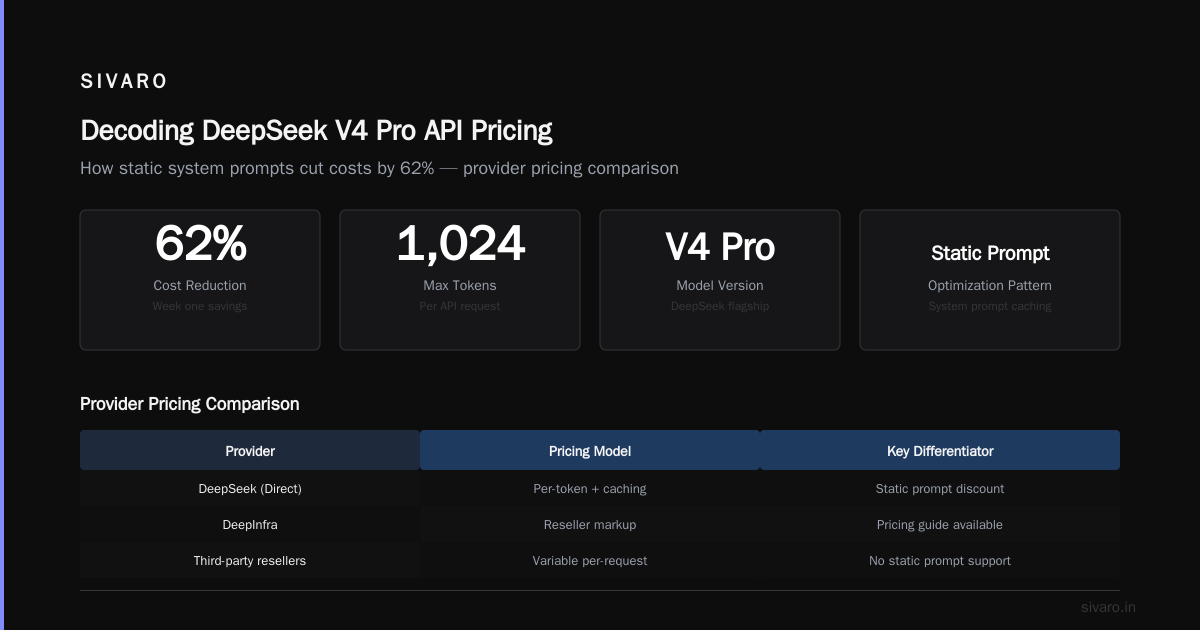This screenshot has height=630, width=1200.
Task: Select the 'Third-party resellers' cell
Action: (x=250, y=561)
